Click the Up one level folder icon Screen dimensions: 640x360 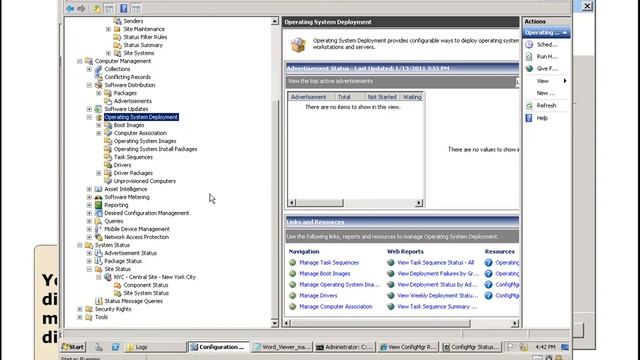click(97, 9)
